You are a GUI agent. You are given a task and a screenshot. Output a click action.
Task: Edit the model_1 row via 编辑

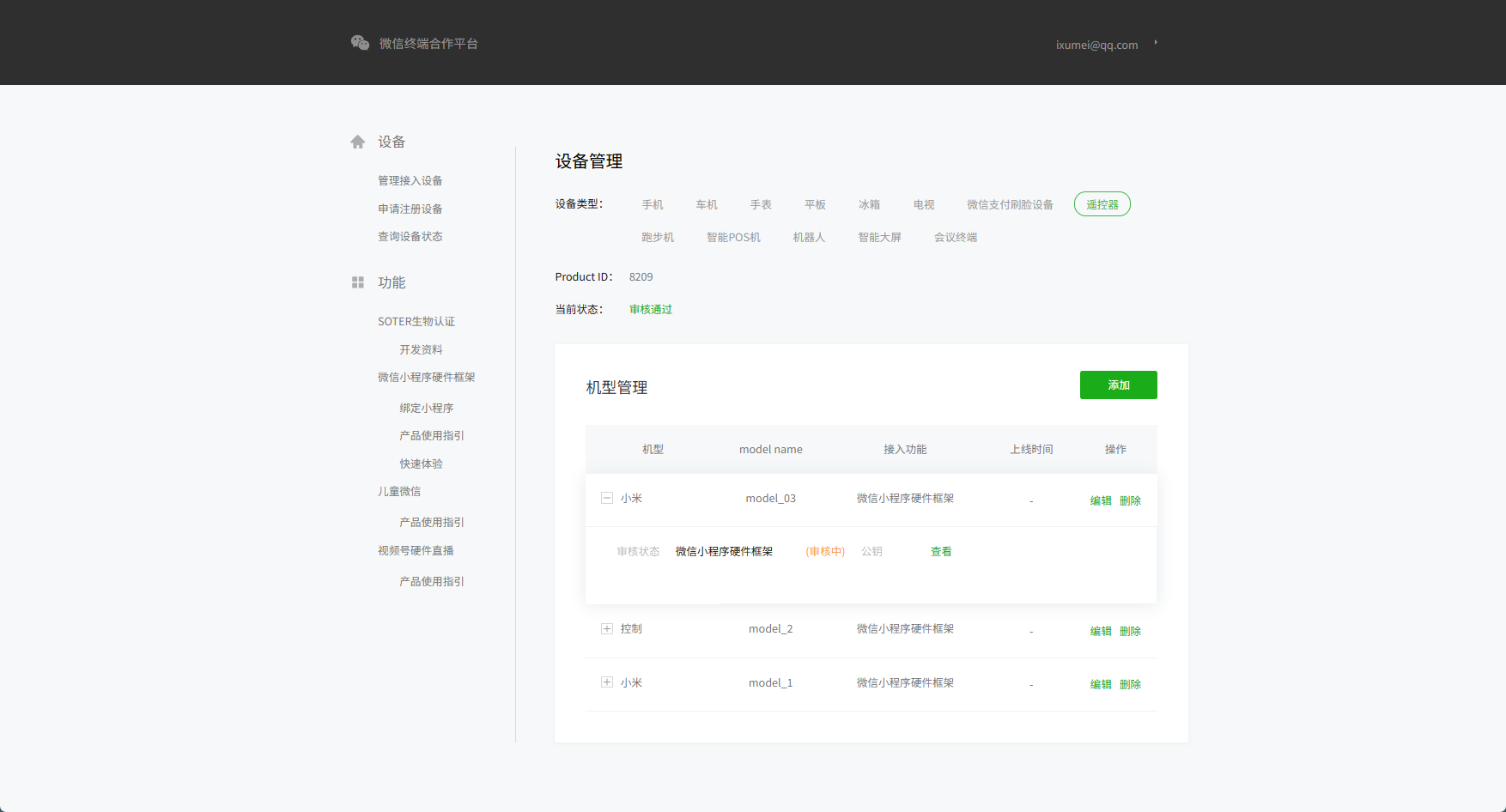coord(1101,684)
